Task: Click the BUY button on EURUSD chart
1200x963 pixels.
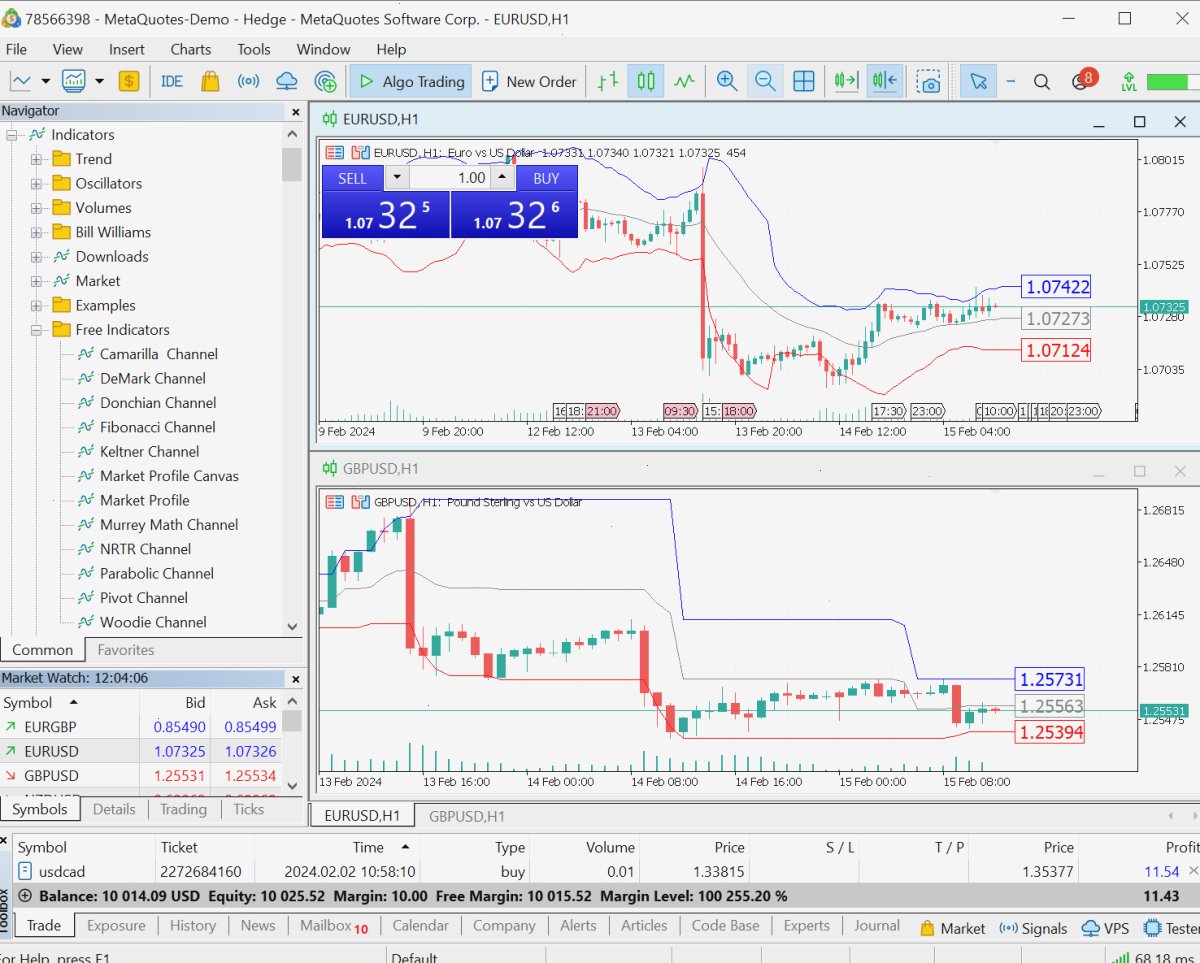Action: click(547, 178)
